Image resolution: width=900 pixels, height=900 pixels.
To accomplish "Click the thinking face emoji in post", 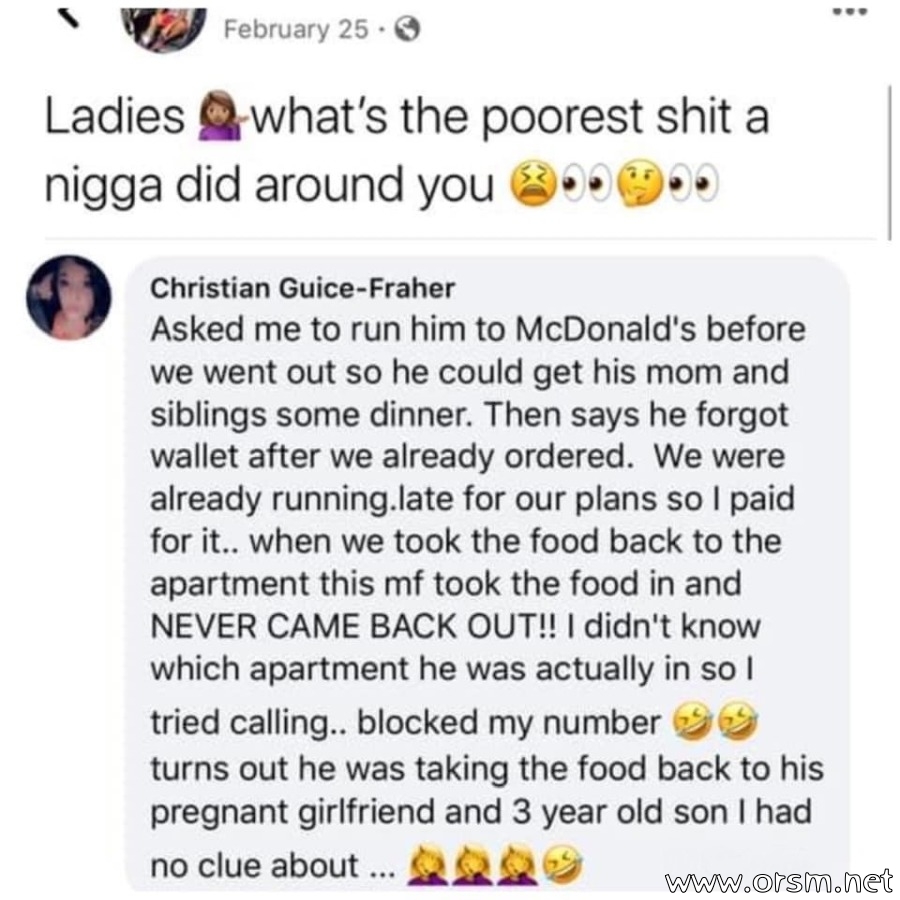I will pyautogui.click(x=640, y=185).
